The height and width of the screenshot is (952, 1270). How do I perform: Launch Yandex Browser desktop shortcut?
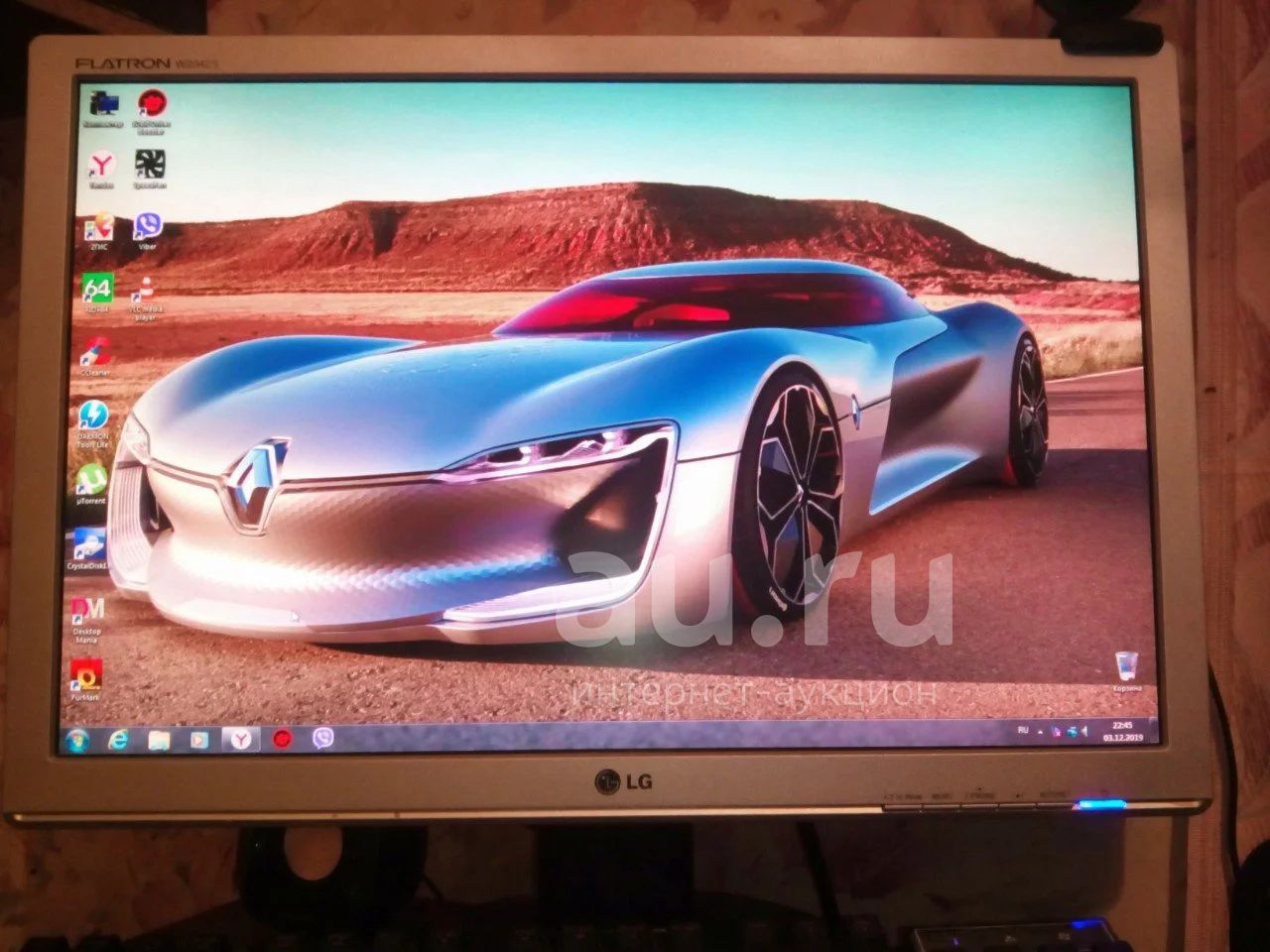coord(101,170)
